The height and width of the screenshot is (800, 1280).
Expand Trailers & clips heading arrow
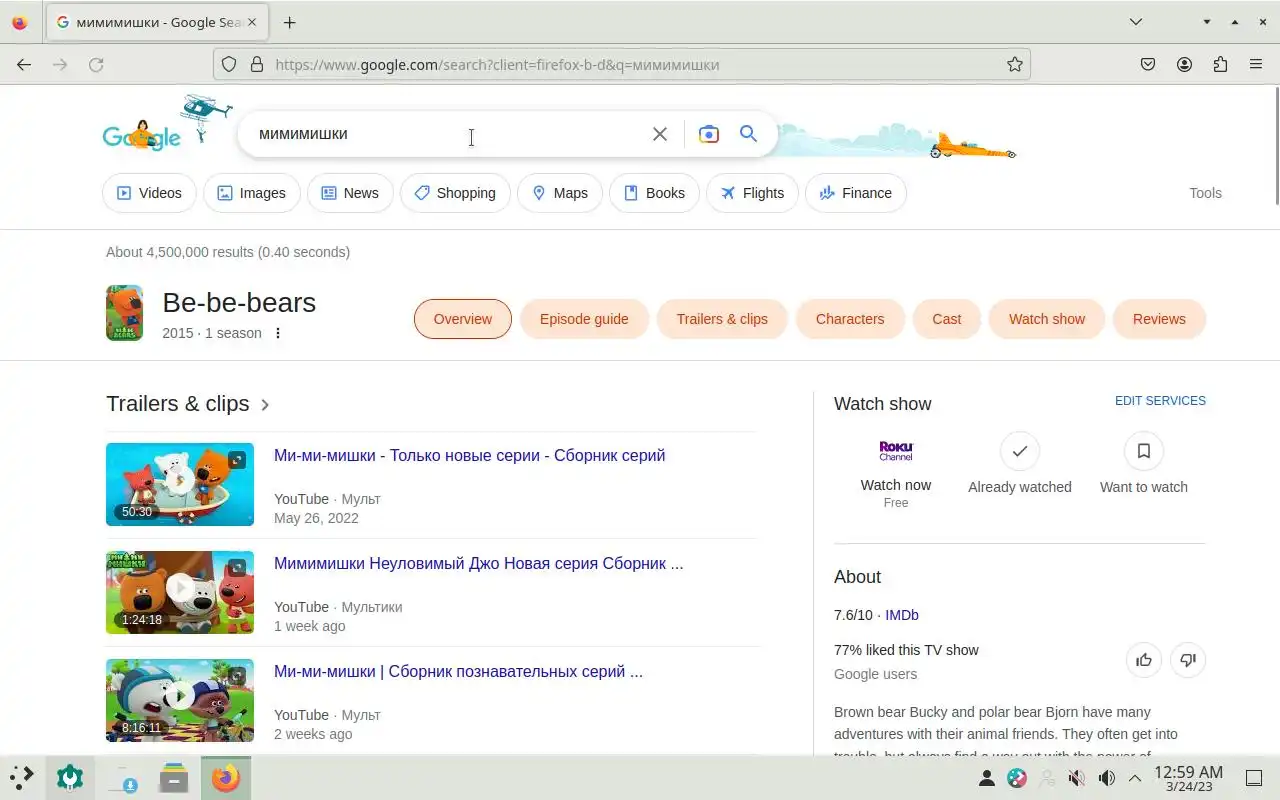tap(265, 405)
